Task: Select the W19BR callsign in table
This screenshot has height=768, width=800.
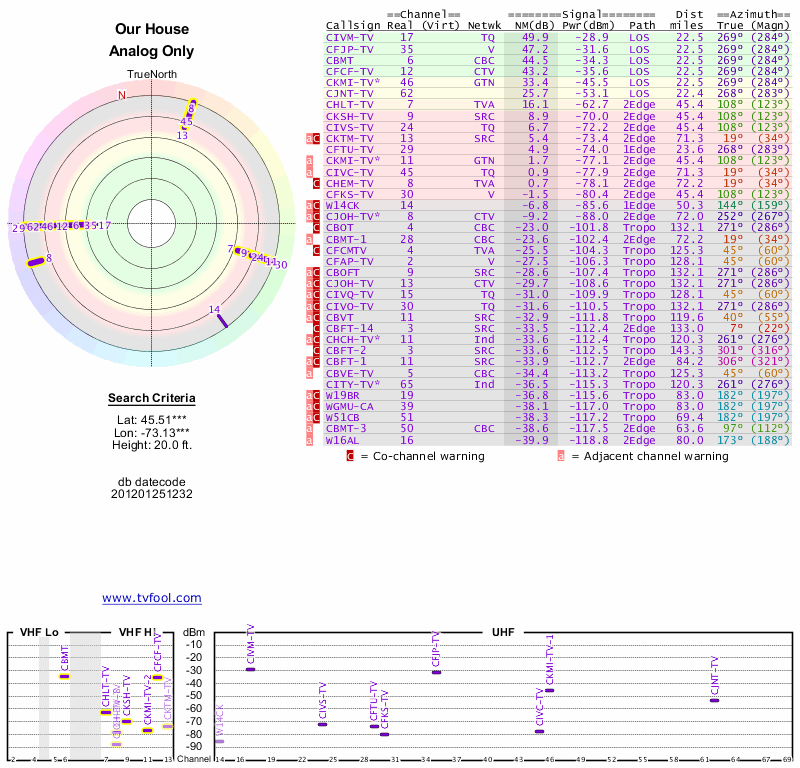Action: [343, 395]
